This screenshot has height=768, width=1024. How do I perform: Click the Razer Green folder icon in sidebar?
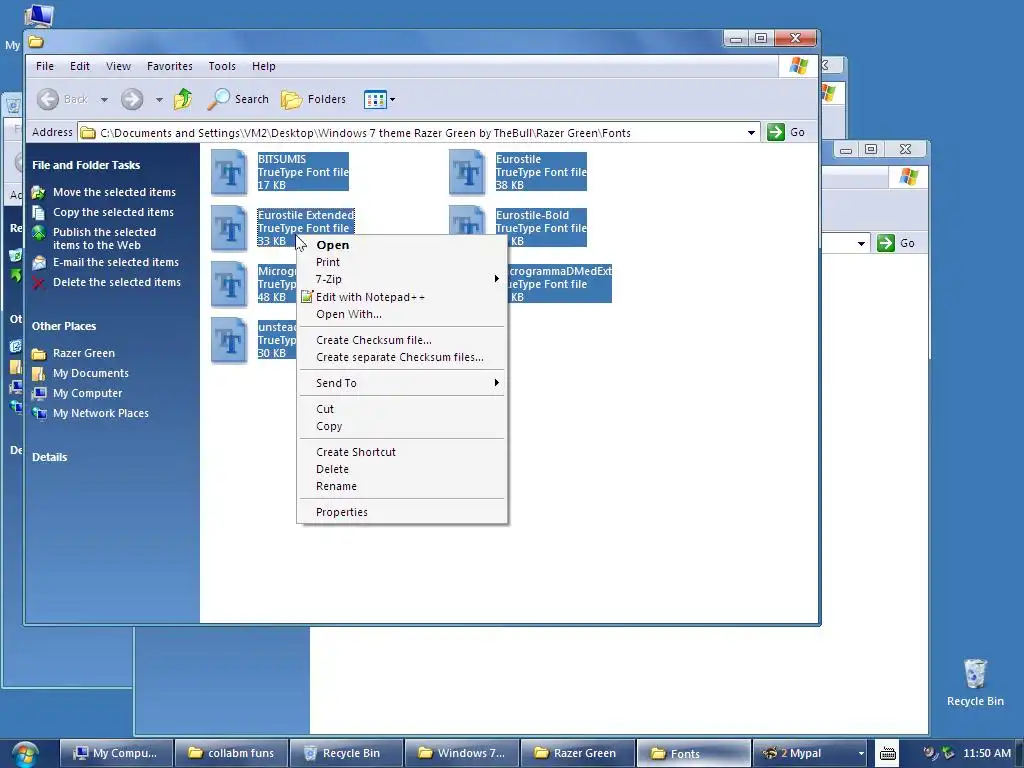[39, 353]
